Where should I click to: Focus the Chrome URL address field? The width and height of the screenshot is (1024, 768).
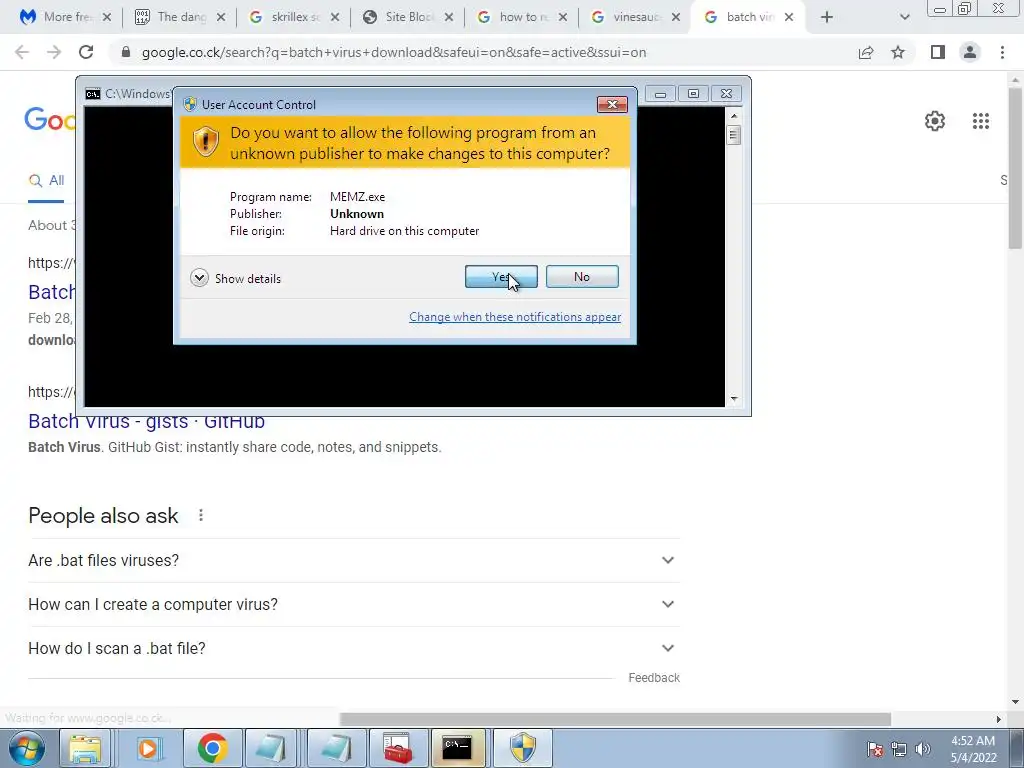(x=394, y=52)
